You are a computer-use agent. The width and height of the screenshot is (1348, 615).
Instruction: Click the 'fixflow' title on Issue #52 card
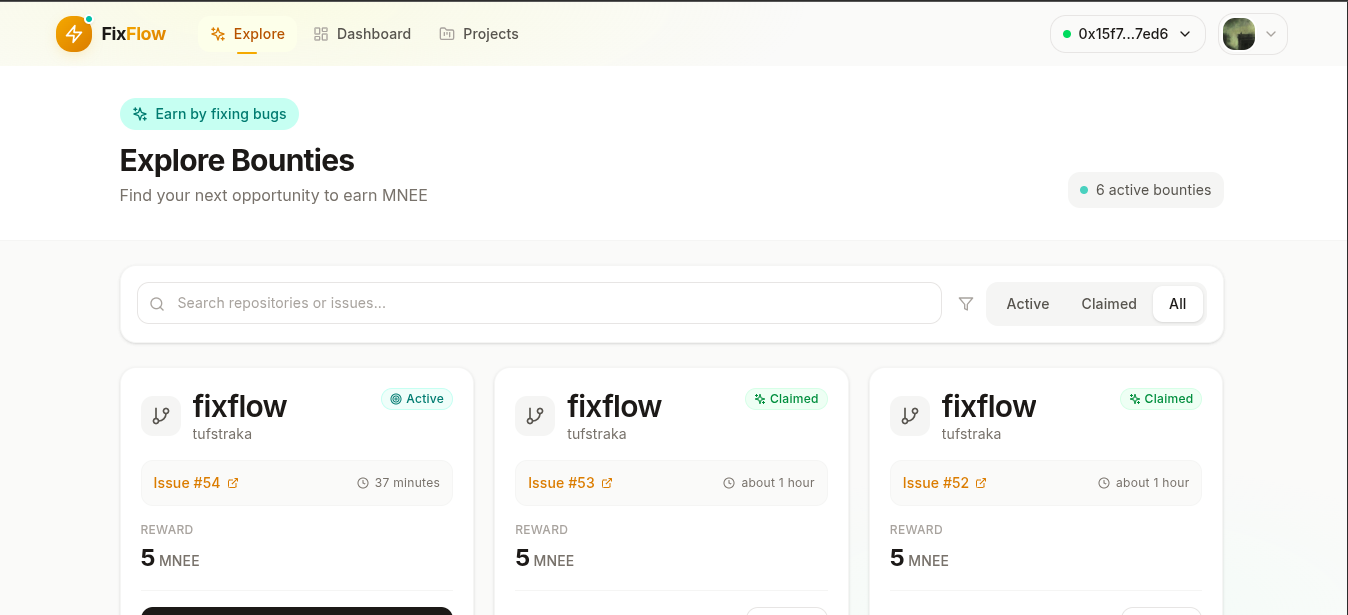pos(989,406)
